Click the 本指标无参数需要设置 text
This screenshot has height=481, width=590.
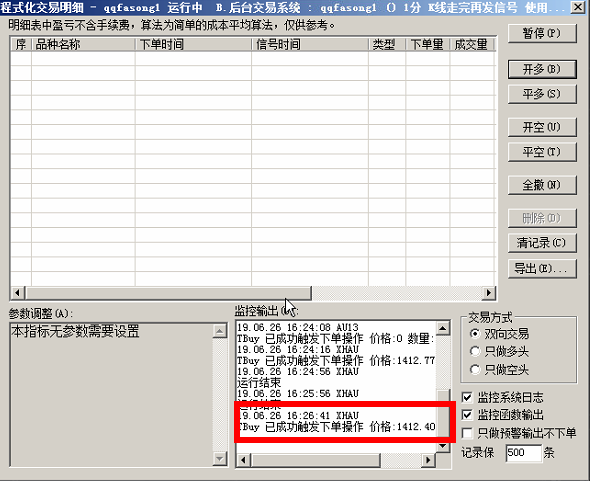(75, 331)
